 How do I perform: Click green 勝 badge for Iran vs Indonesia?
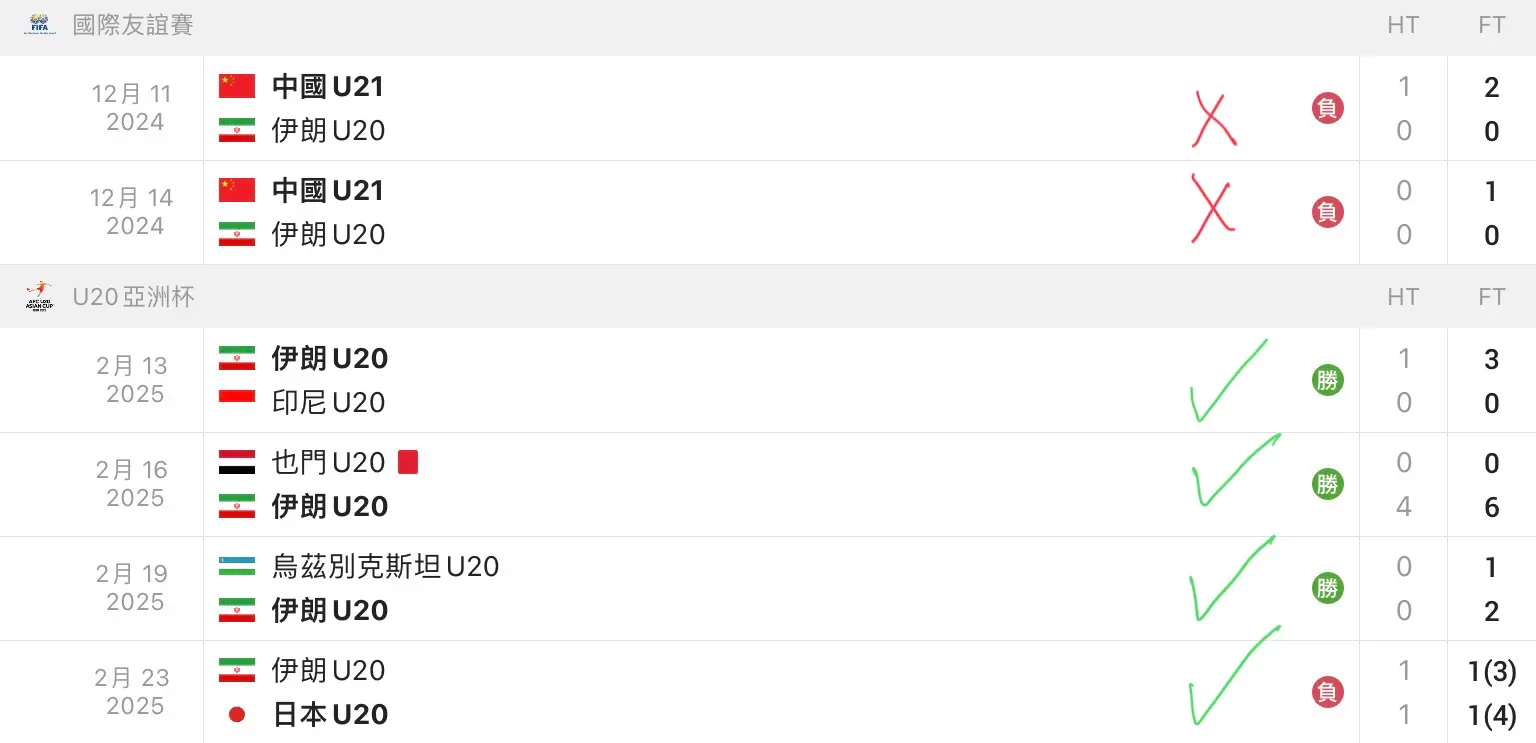click(x=1327, y=380)
